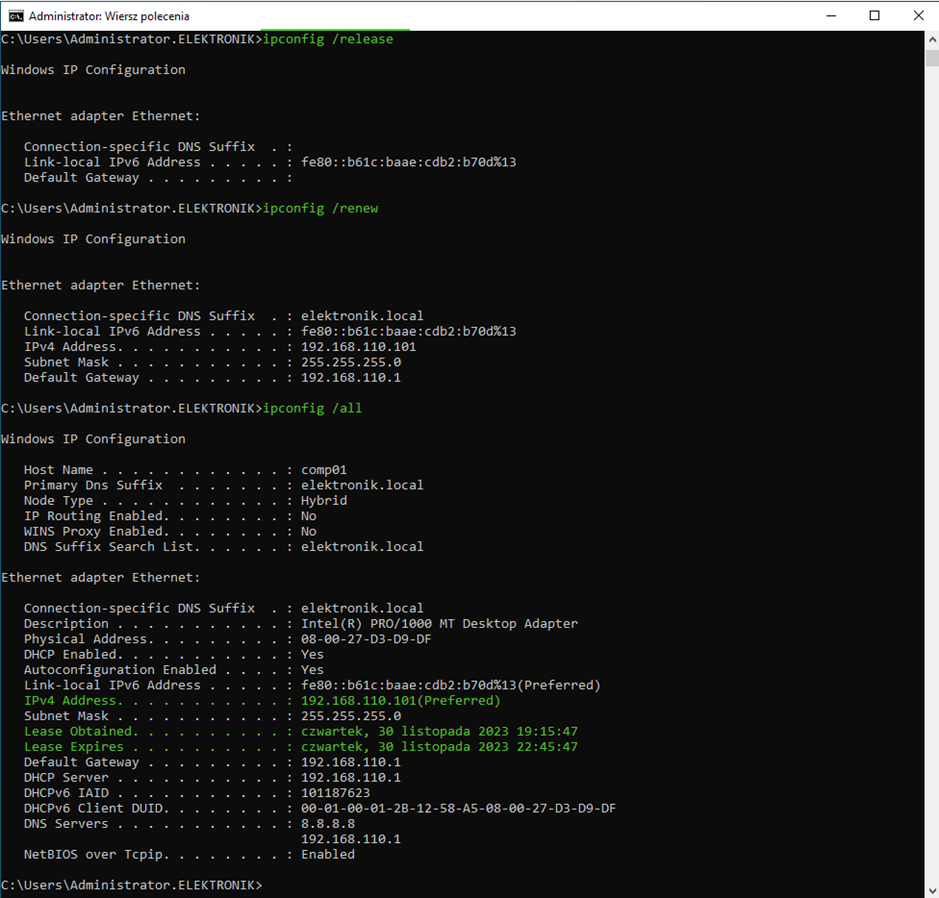Click the host name value comp01

(x=323, y=470)
